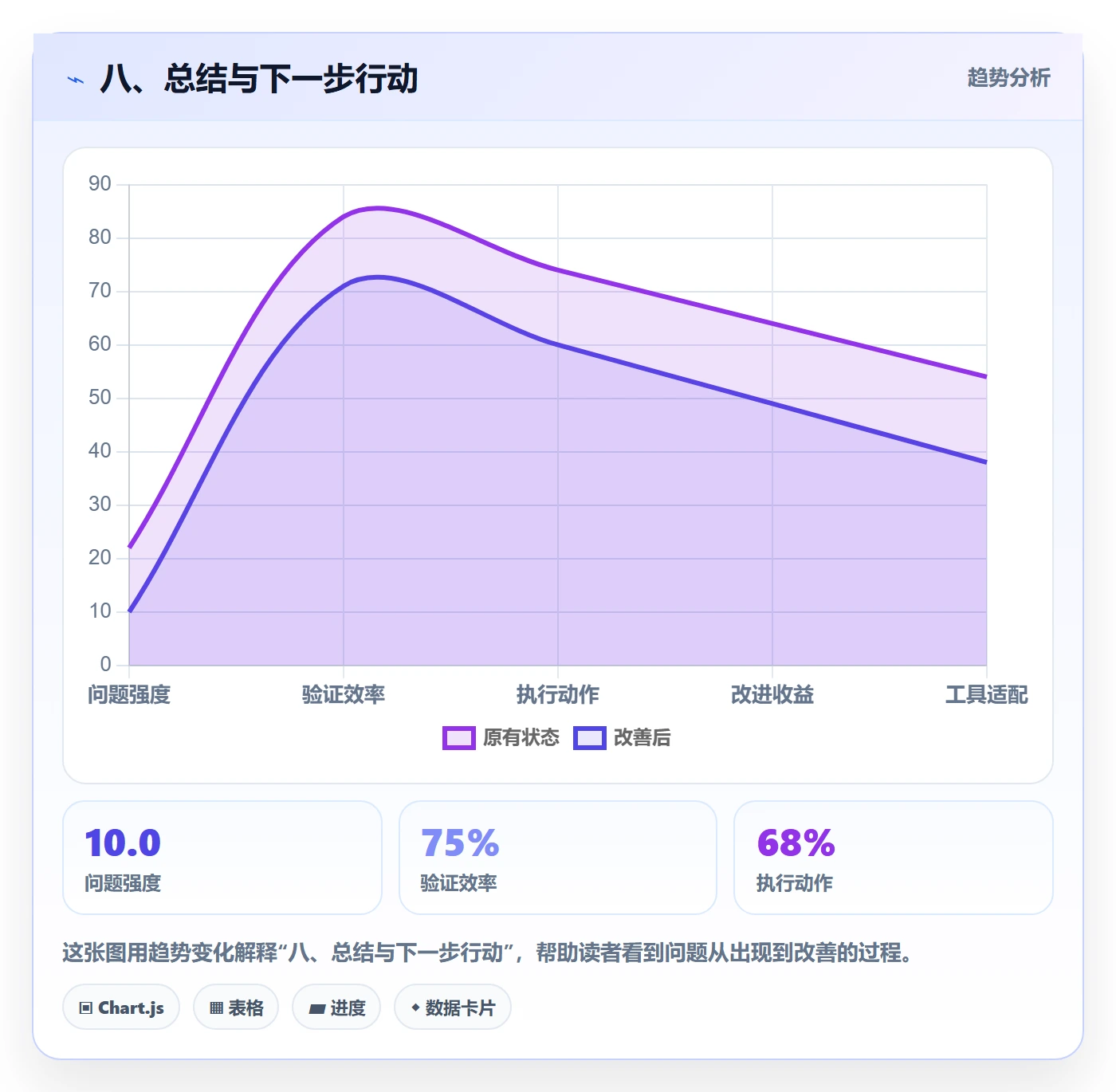Click the 趋势分析 label in header
The height and width of the screenshot is (1092, 1116).
(1008, 77)
